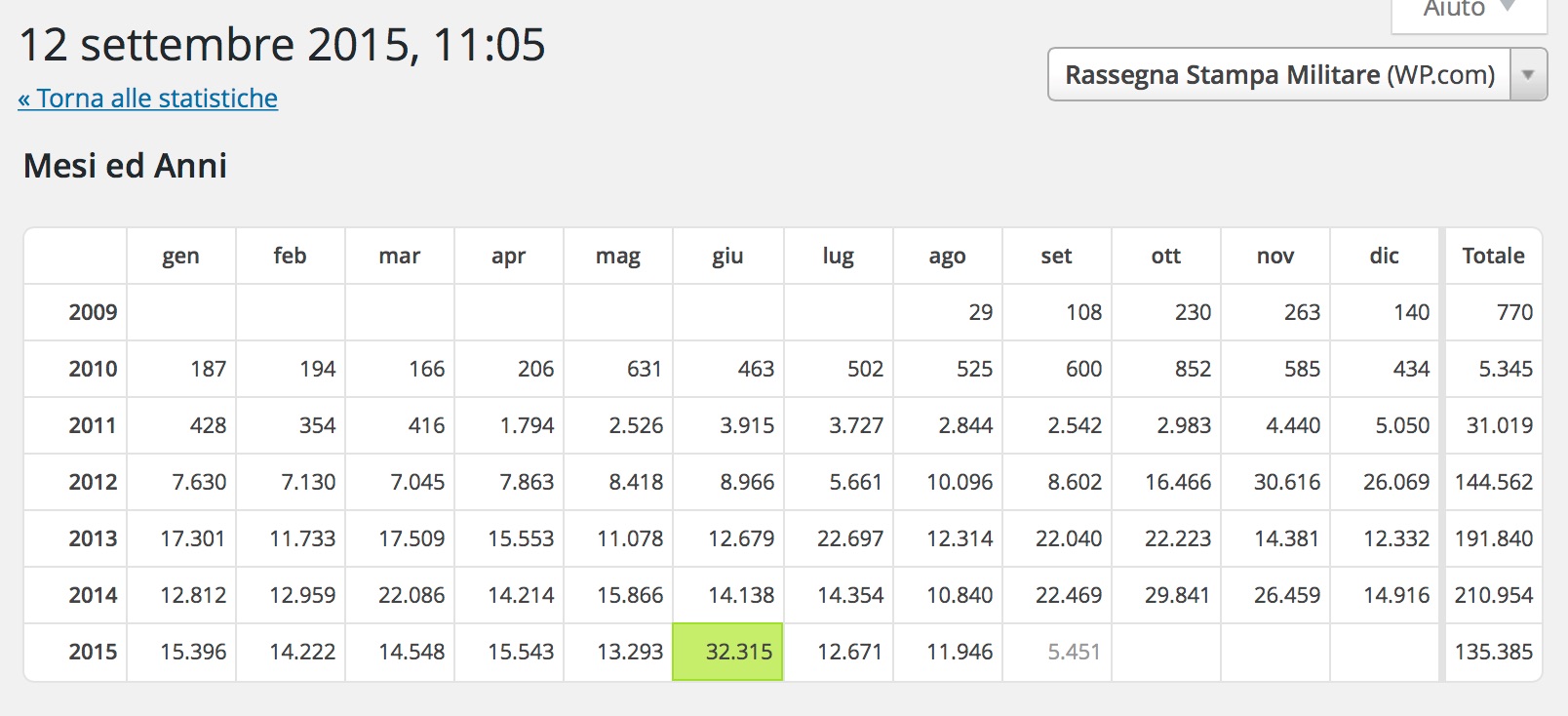This screenshot has height=716, width=1568.
Task: Click the Totale column header
Action: tap(1493, 256)
